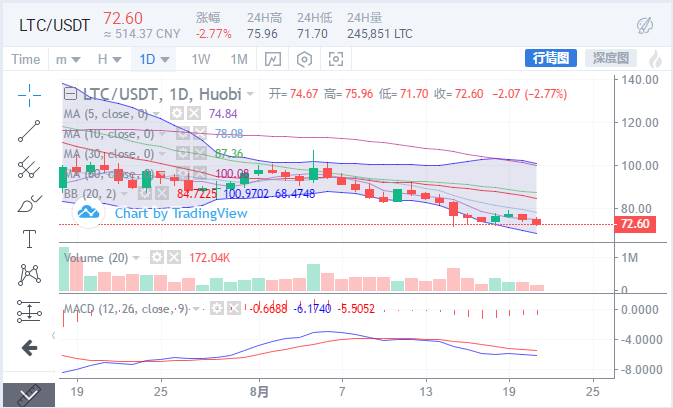This screenshot has height=408, width=673.
Task: Switch to 深度图 depth chart
Action: pyautogui.click(x=611, y=58)
